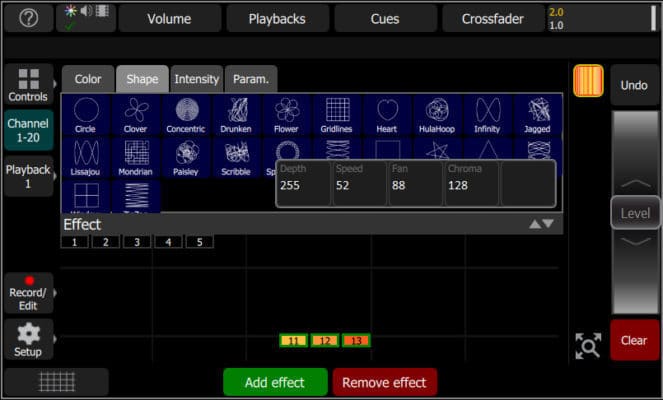Viewport: 663px width, 400px height.
Task: Expand the Controls side panel
Action: (28, 86)
